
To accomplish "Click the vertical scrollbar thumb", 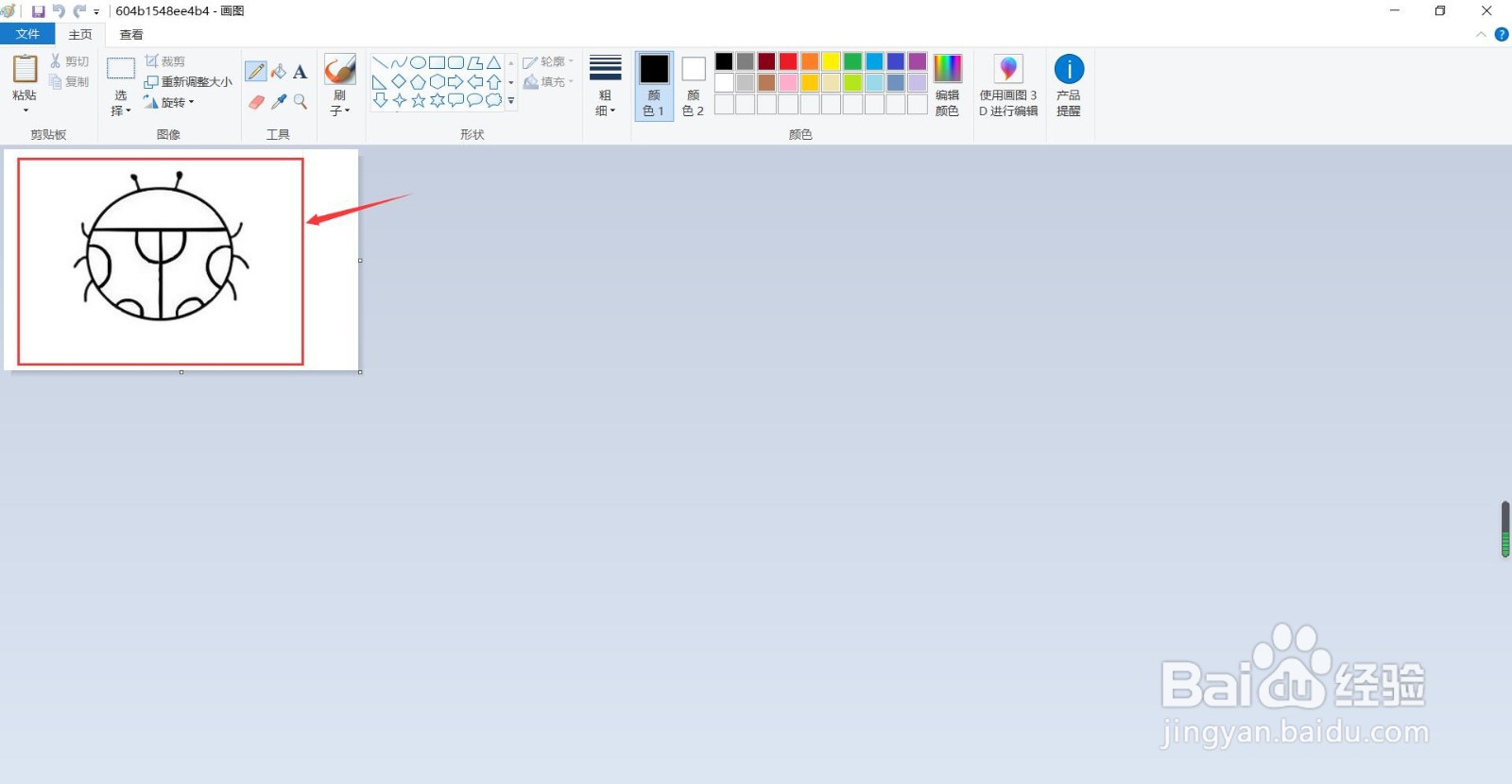I will pyautogui.click(x=1505, y=529).
